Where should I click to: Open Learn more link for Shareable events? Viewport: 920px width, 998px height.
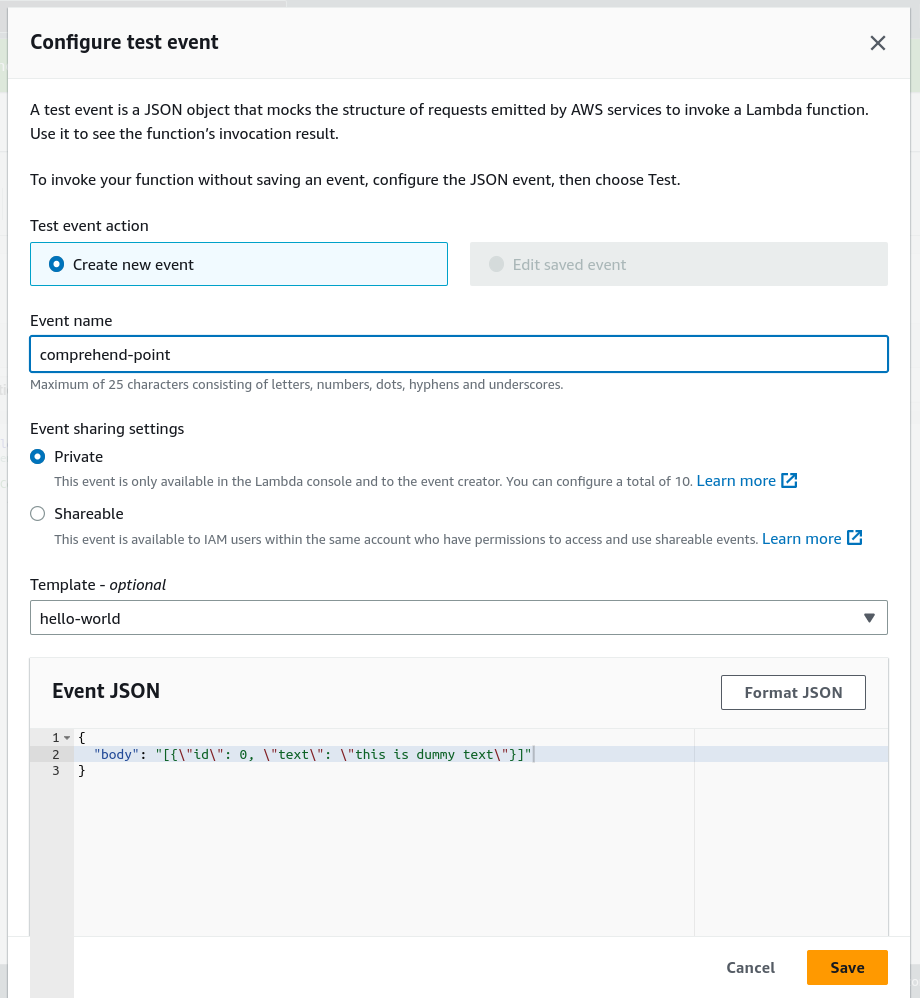click(x=802, y=539)
